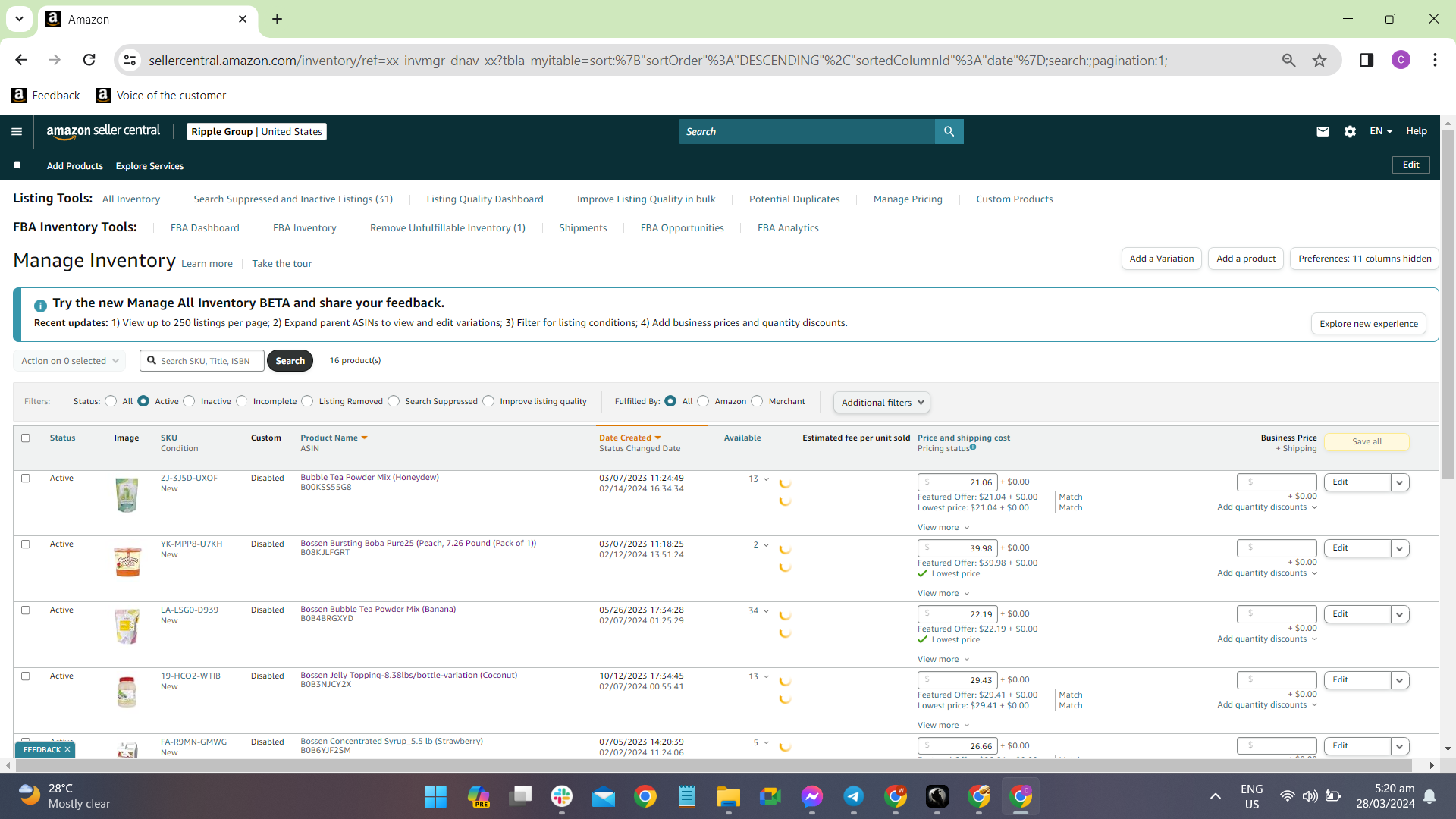Open Edit dropdown arrow for Peach Boba row
Viewport: 1456px width, 819px height.
[x=1400, y=548]
